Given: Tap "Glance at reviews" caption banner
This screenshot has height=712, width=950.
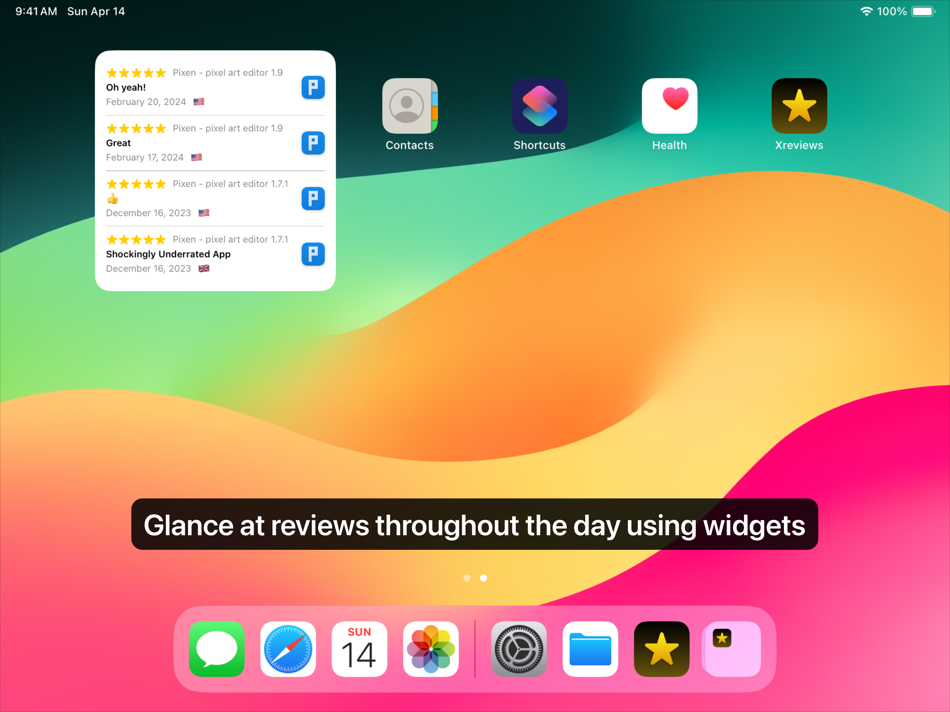Looking at the screenshot, I should (474, 524).
